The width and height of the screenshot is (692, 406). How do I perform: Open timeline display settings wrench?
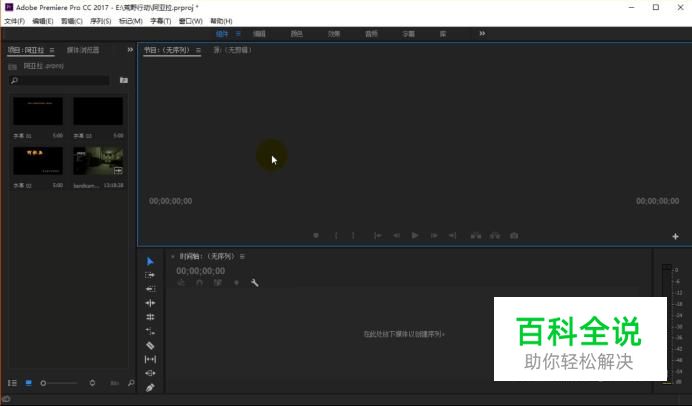pyautogui.click(x=254, y=283)
